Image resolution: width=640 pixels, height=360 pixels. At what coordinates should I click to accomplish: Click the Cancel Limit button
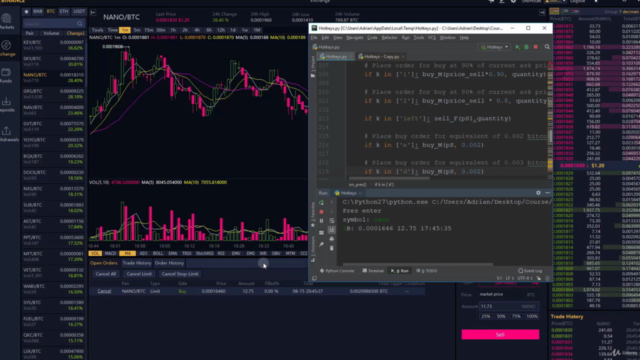(x=139, y=274)
